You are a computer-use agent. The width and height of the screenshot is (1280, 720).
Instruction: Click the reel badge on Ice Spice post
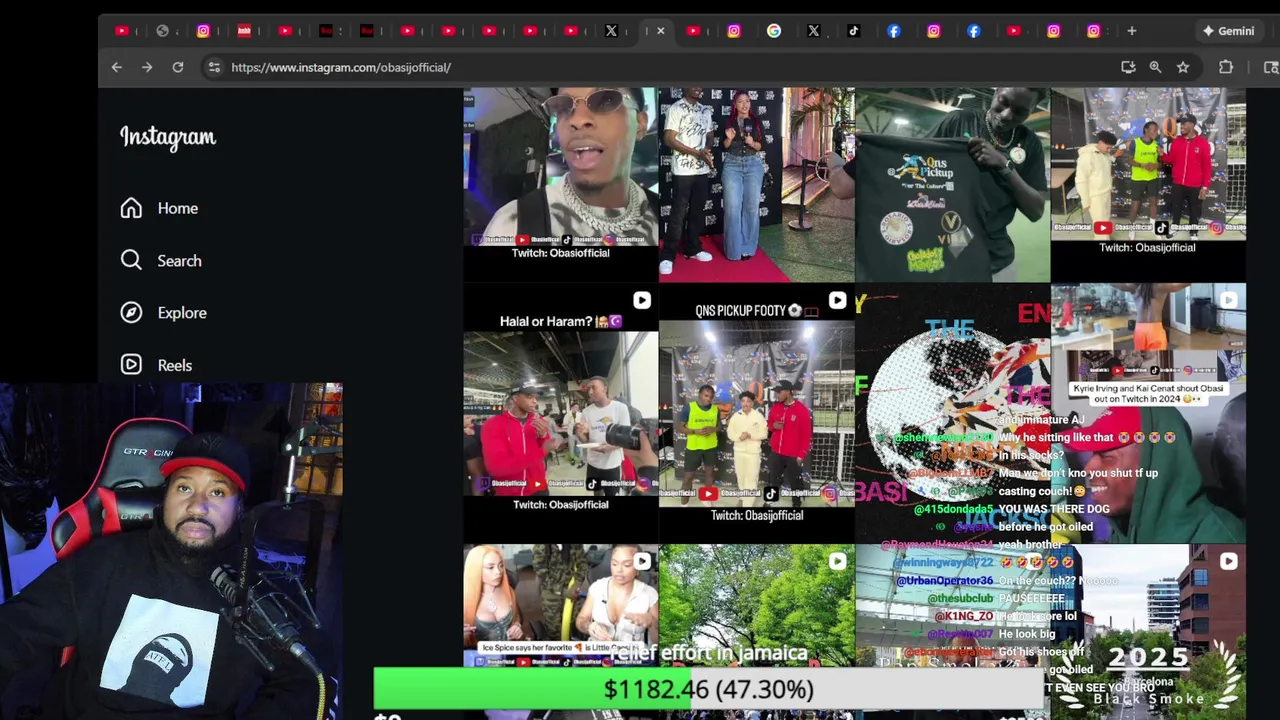point(641,561)
